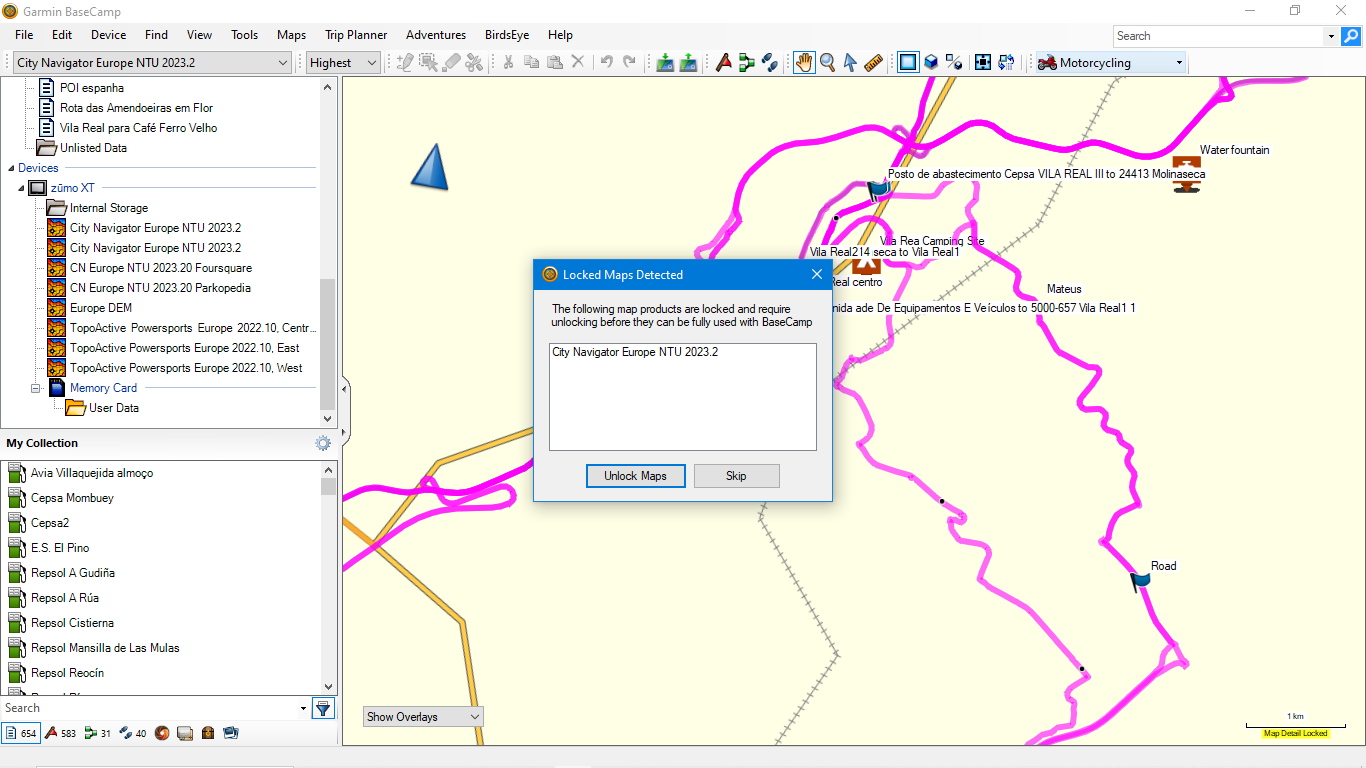The width and height of the screenshot is (1366, 768).
Task: Toggle the photos filter icon
Action: click(x=231, y=733)
